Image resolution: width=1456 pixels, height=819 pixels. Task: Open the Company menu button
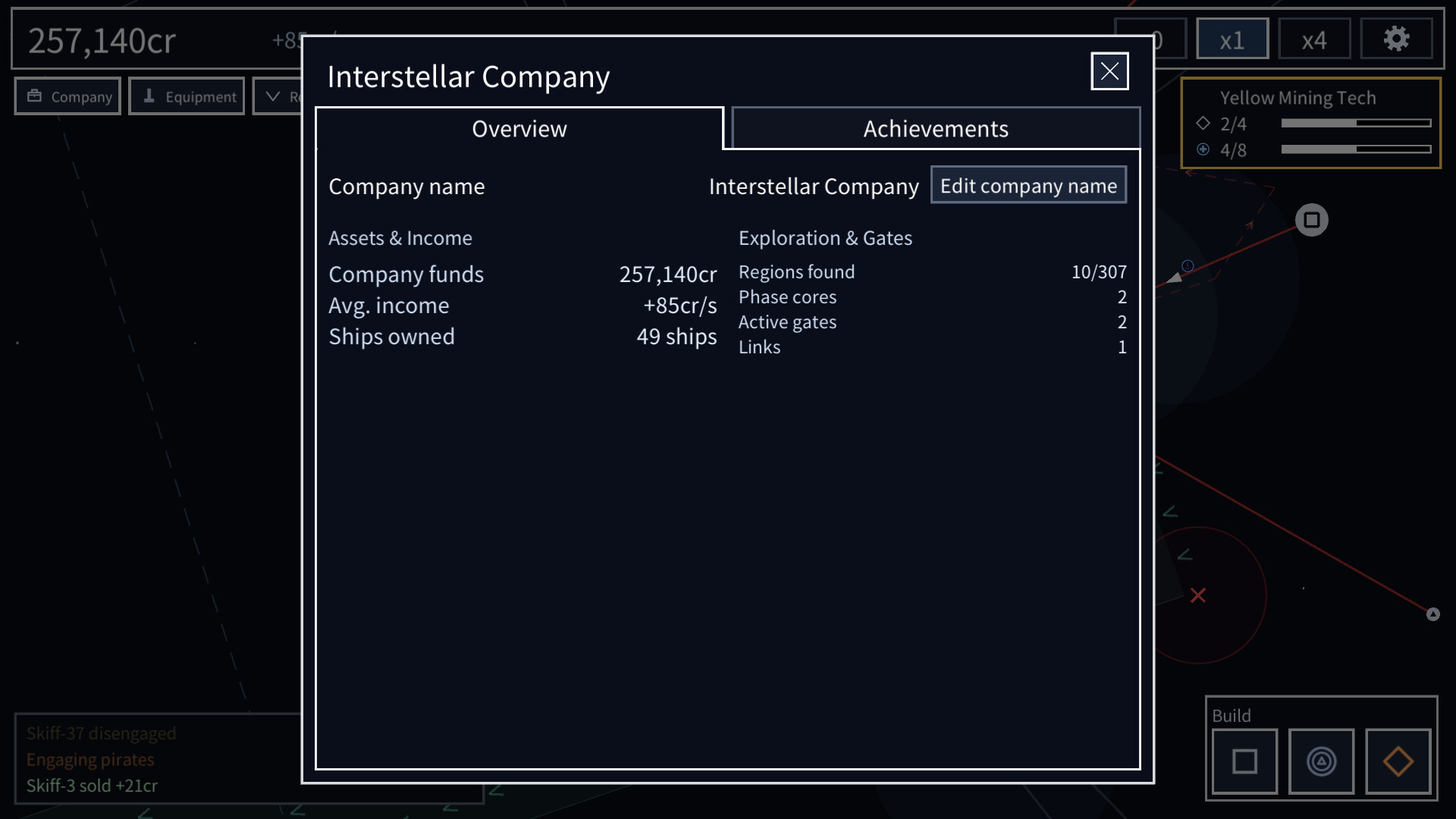[x=67, y=96]
